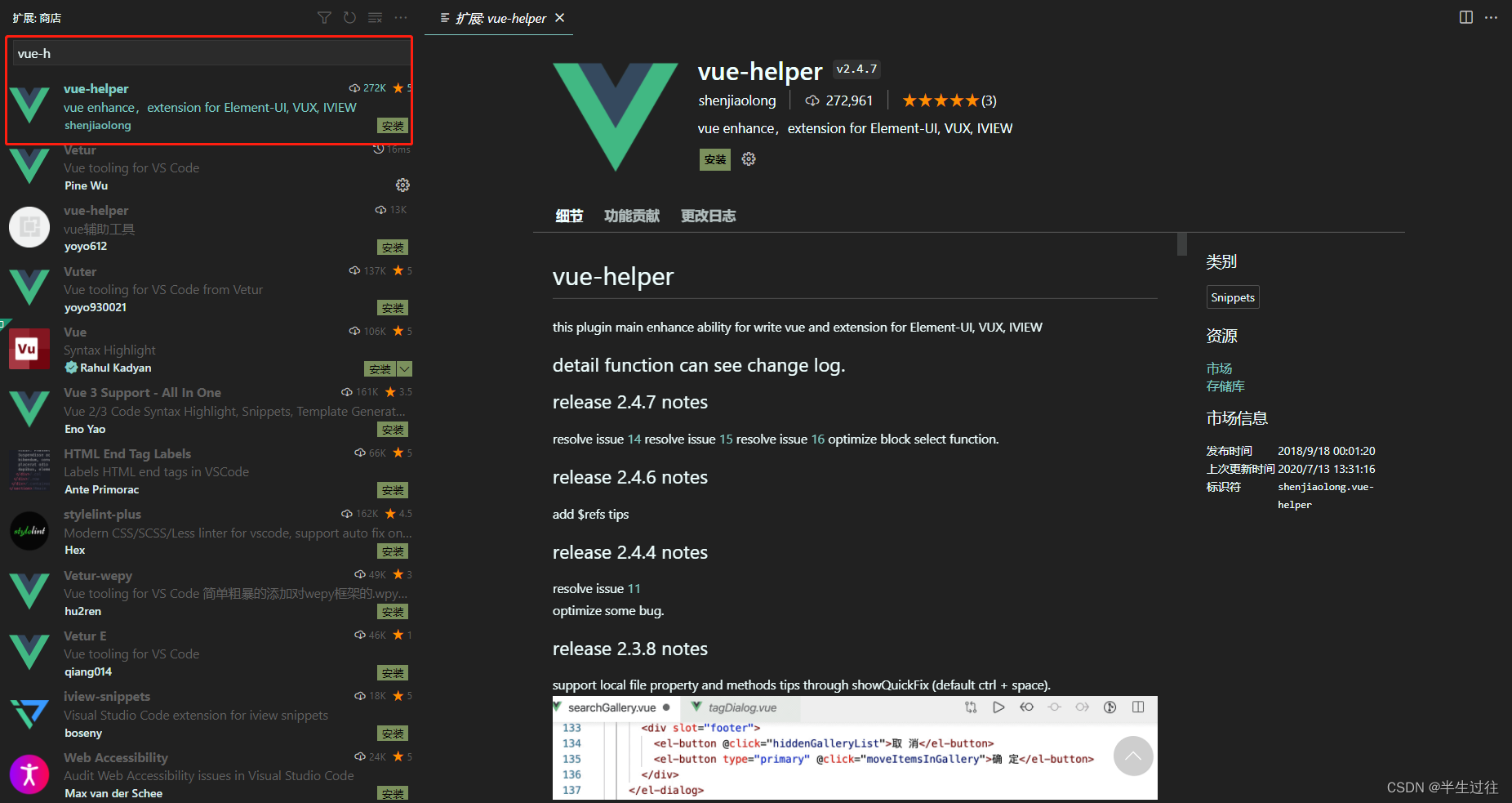Clear extension search results icon
1512x803 pixels.
375,18
